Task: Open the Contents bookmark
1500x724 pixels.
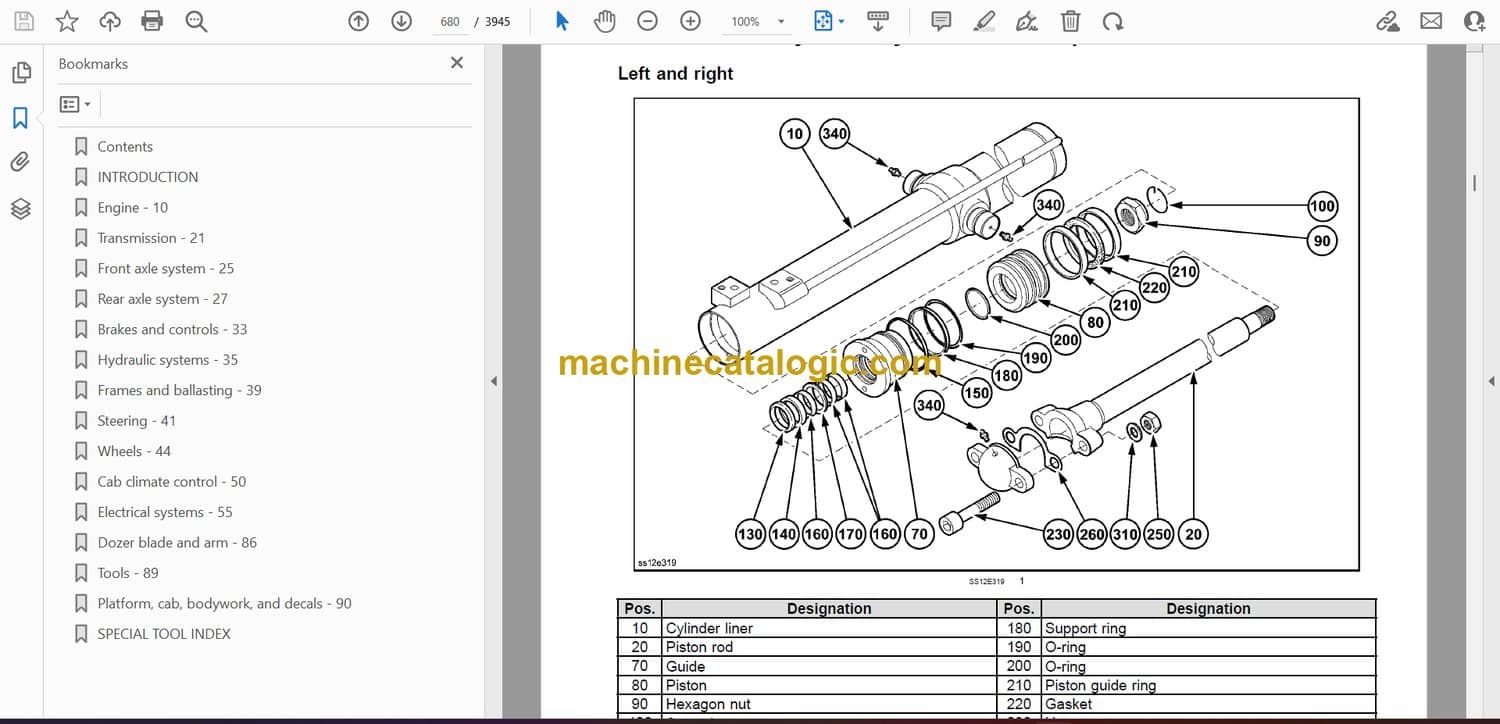Action: pyautogui.click(x=125, y=146)
